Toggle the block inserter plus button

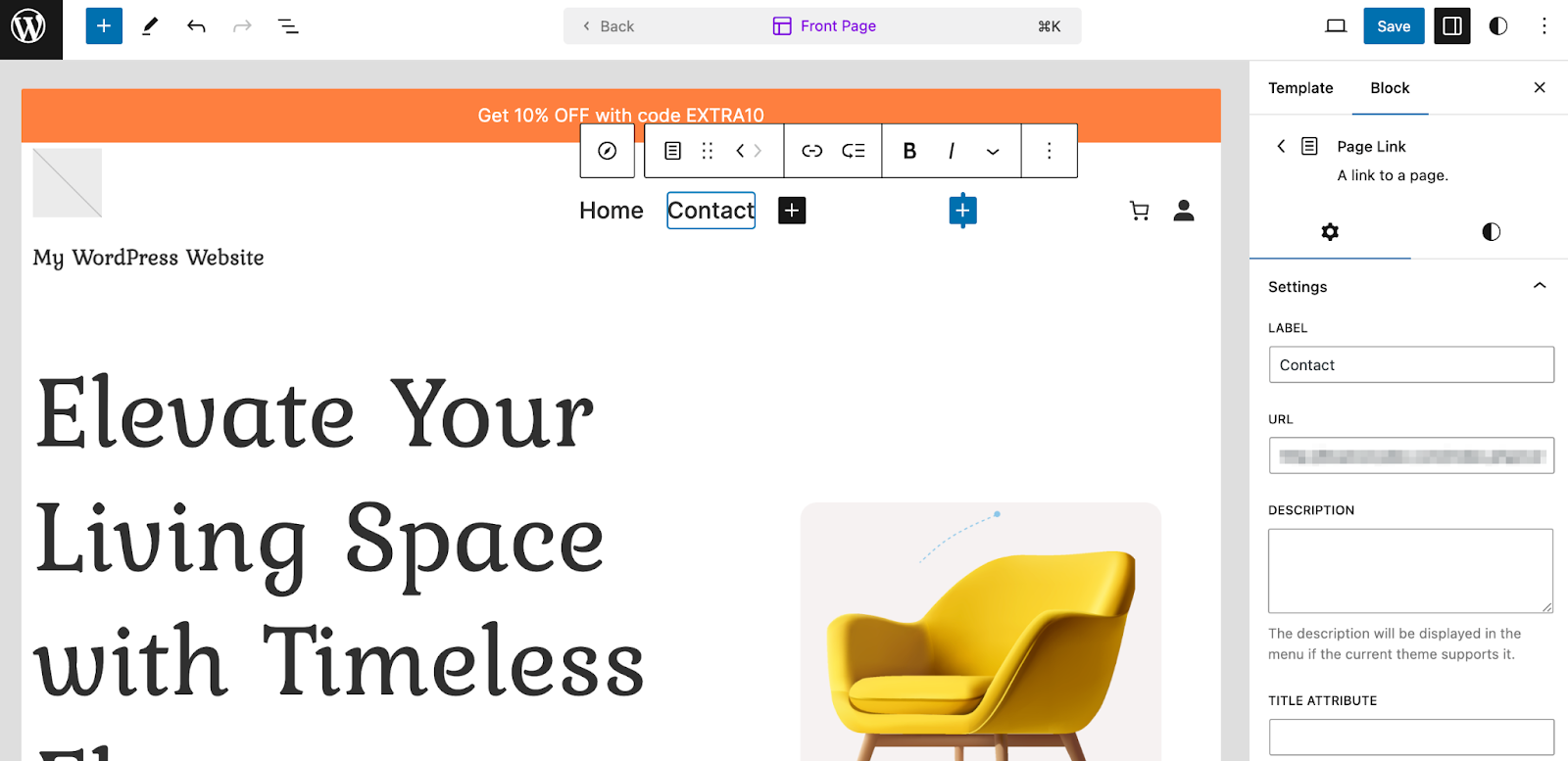pos(104,26)
